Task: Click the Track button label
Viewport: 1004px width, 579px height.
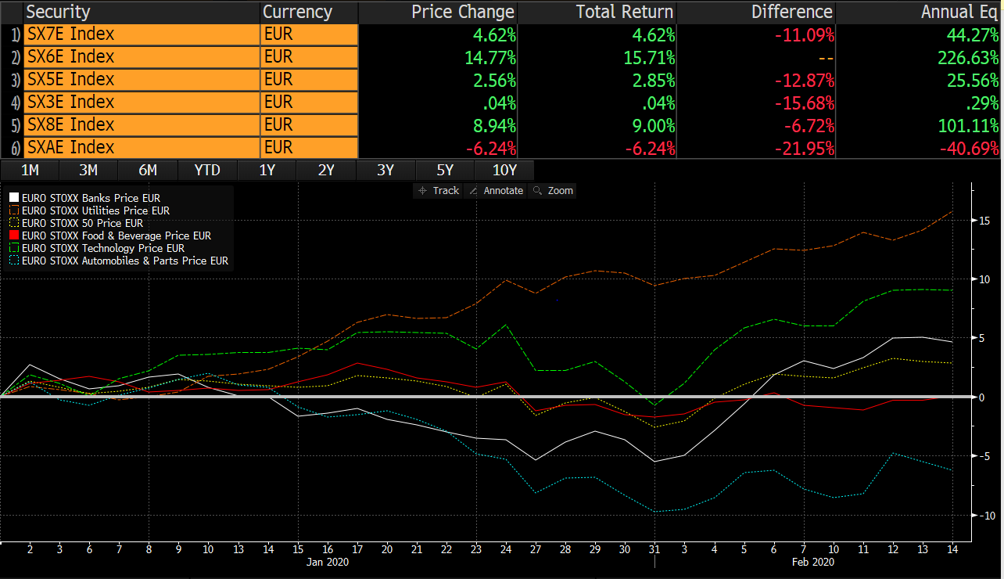Action: [446, 191]
